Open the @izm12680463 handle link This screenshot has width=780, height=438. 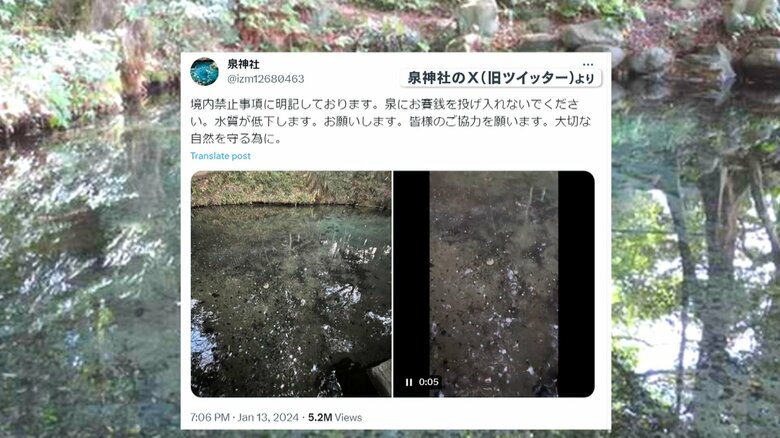266,79
